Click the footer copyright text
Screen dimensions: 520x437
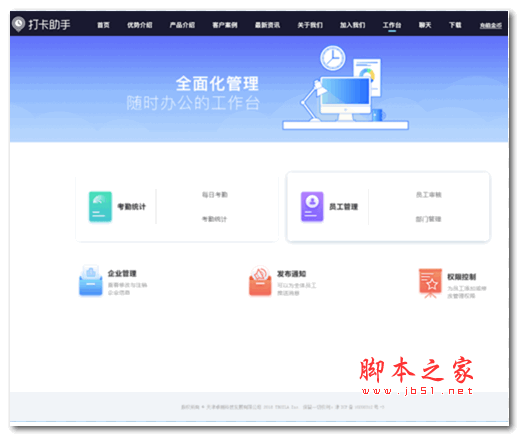pyautogui.click(x=283, y=407)
